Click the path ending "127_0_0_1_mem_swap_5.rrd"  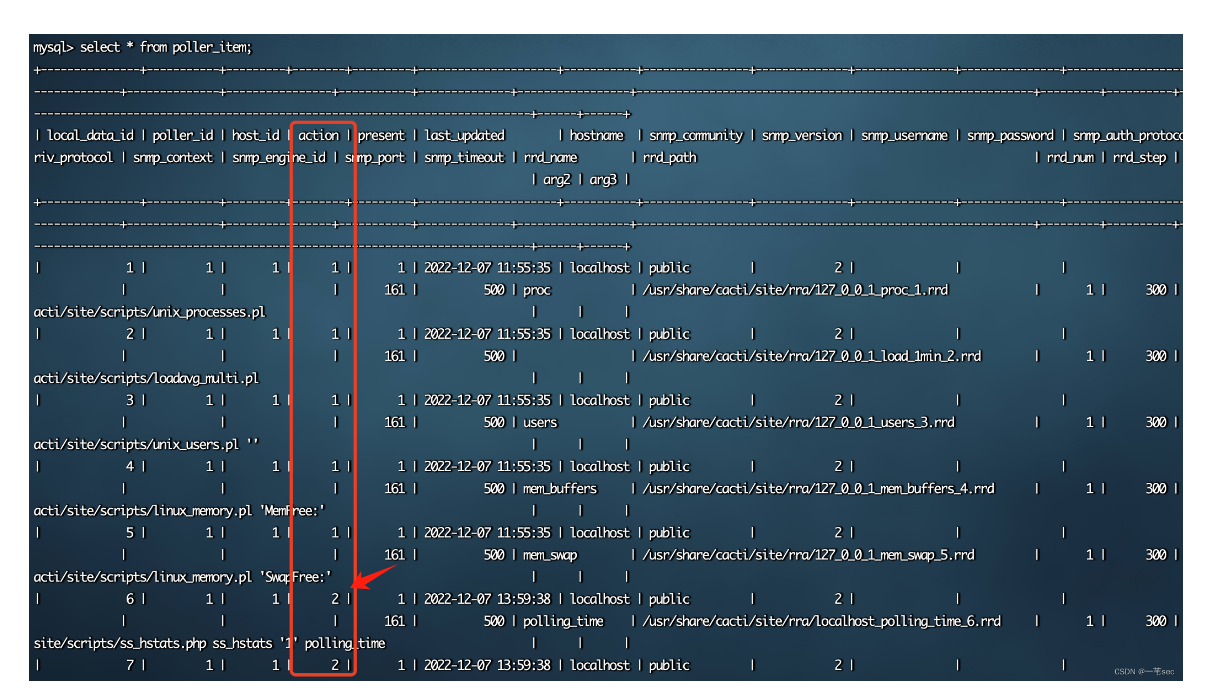pyautogui.click(x=809, y=554)
